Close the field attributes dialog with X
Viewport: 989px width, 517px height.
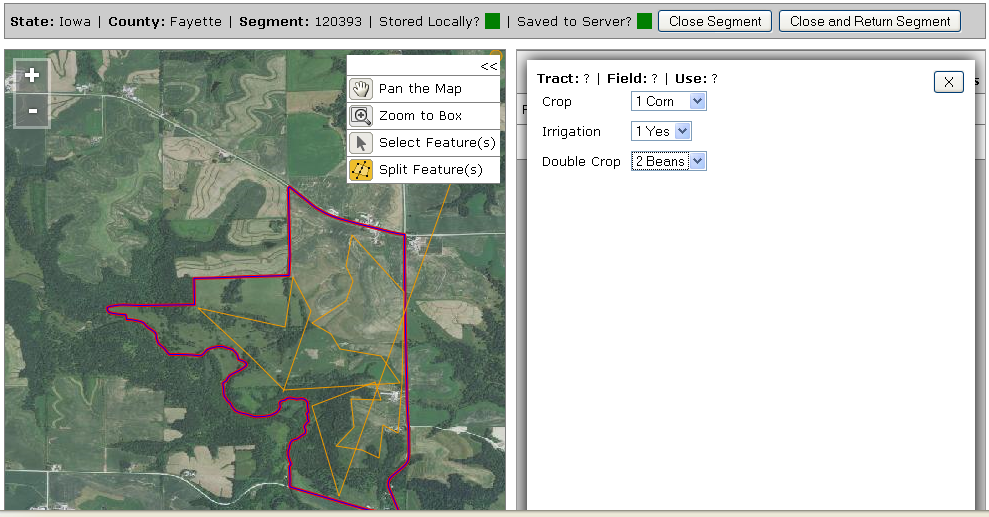pyautogui.click(x=949, y=82)
